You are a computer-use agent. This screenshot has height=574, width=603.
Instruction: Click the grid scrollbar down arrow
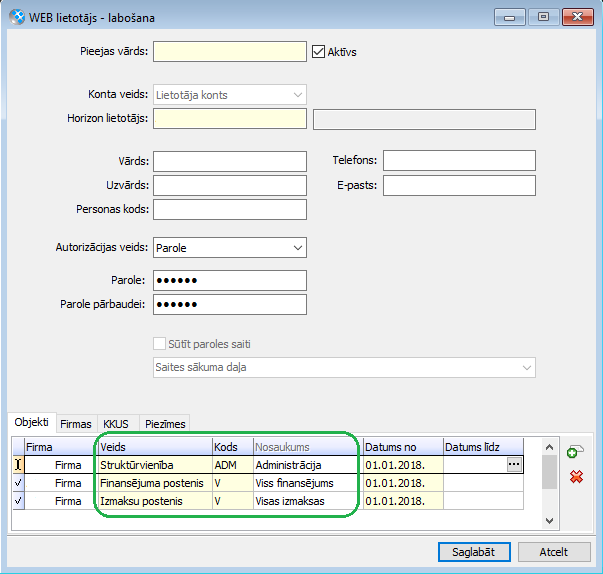550,521
